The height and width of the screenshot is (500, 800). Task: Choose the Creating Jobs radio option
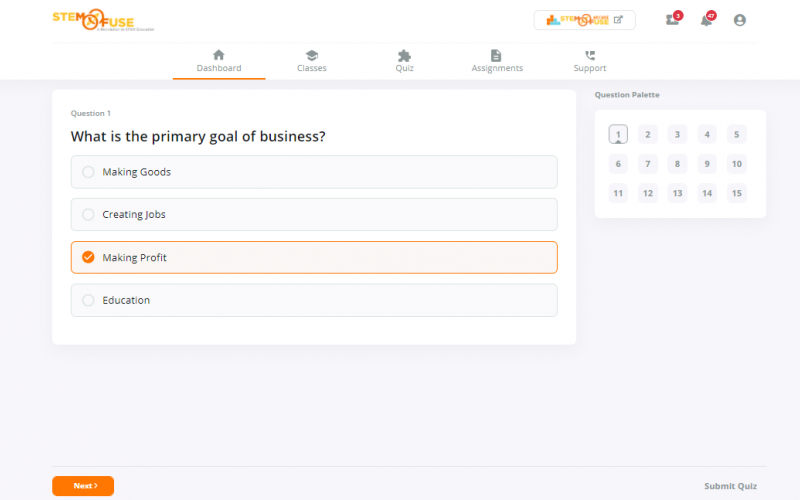click(88, 215)
